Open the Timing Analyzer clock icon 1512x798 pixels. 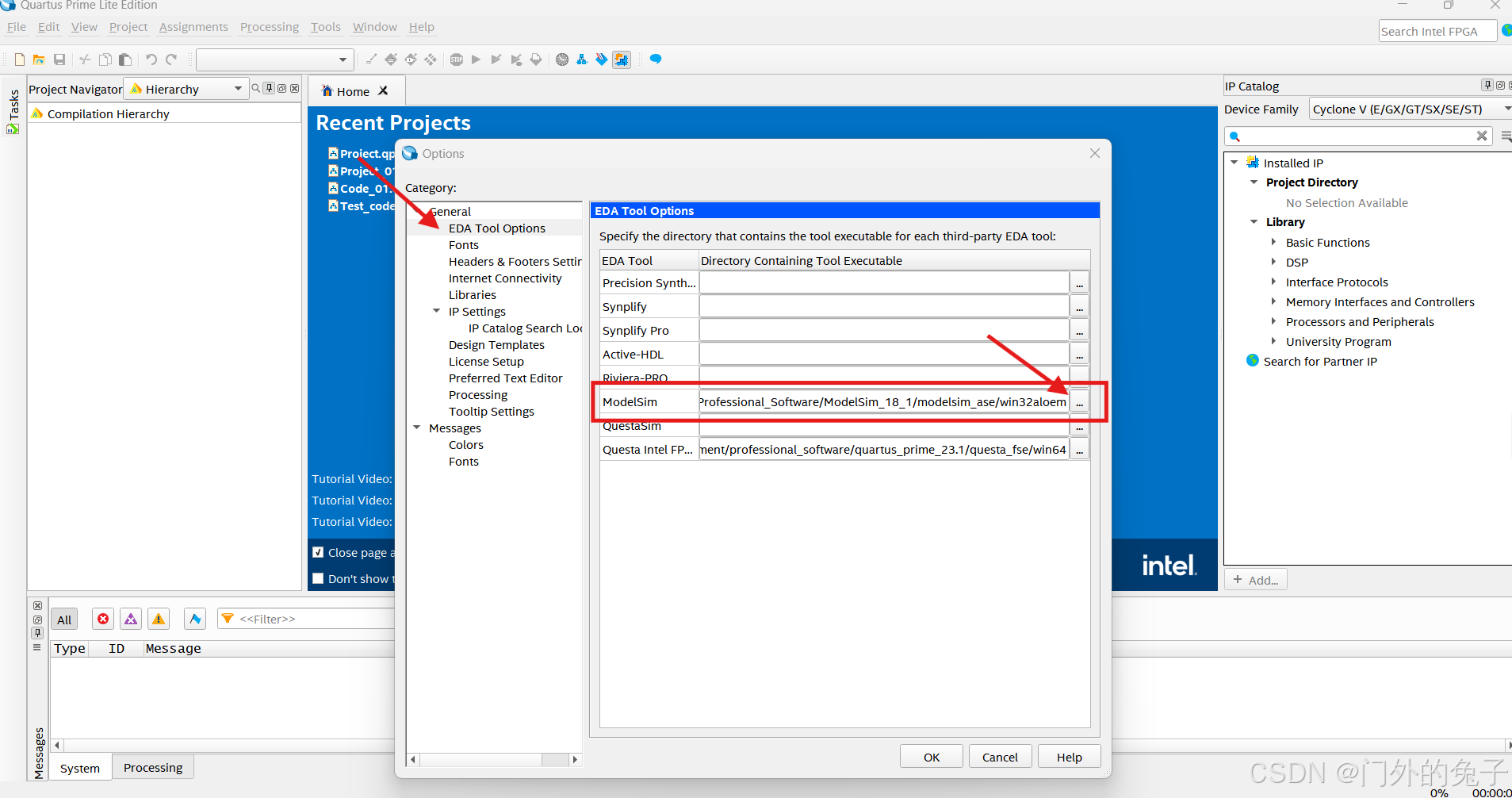(562, 59)
